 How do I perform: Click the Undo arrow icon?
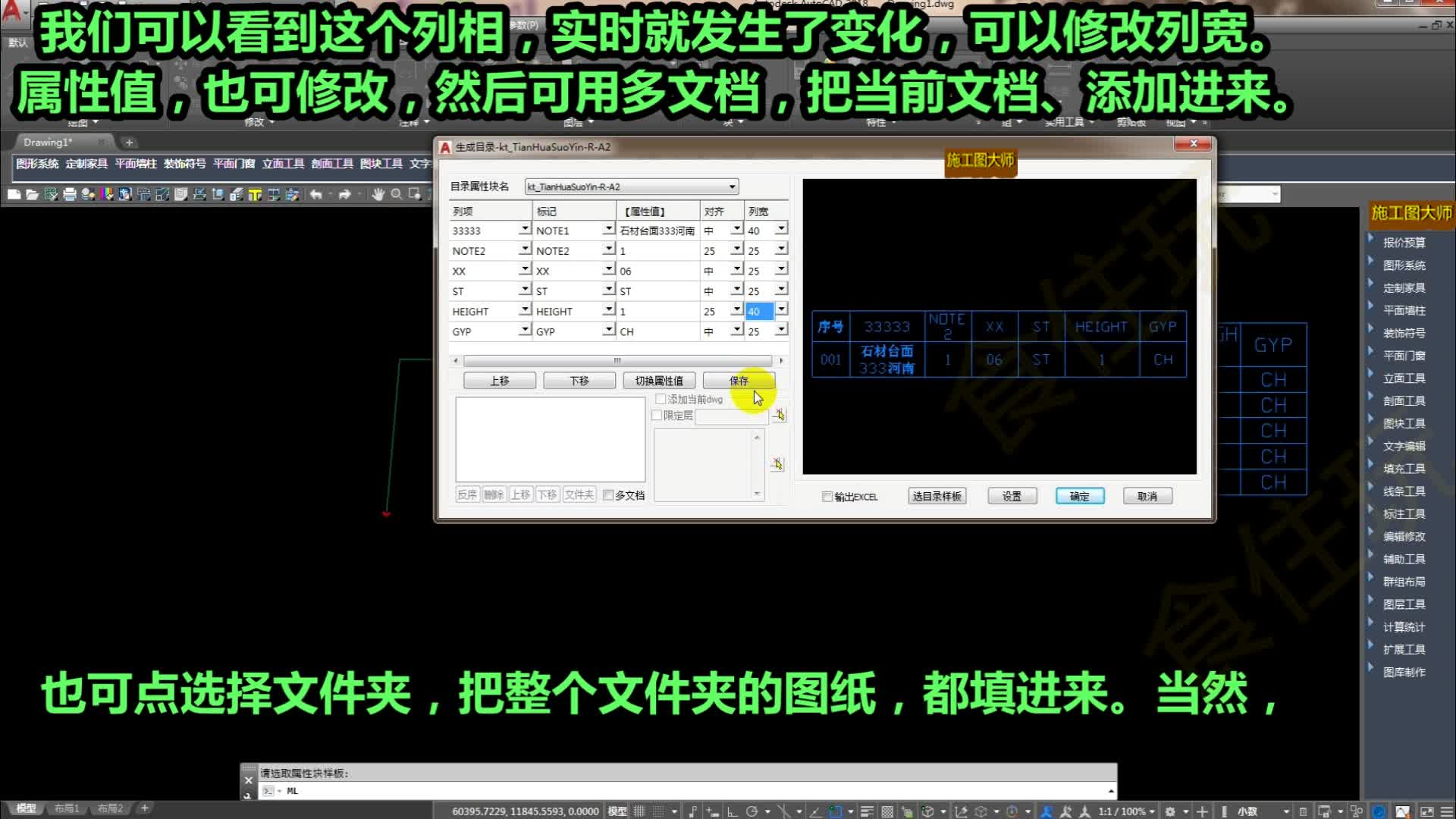coord(315,195)
